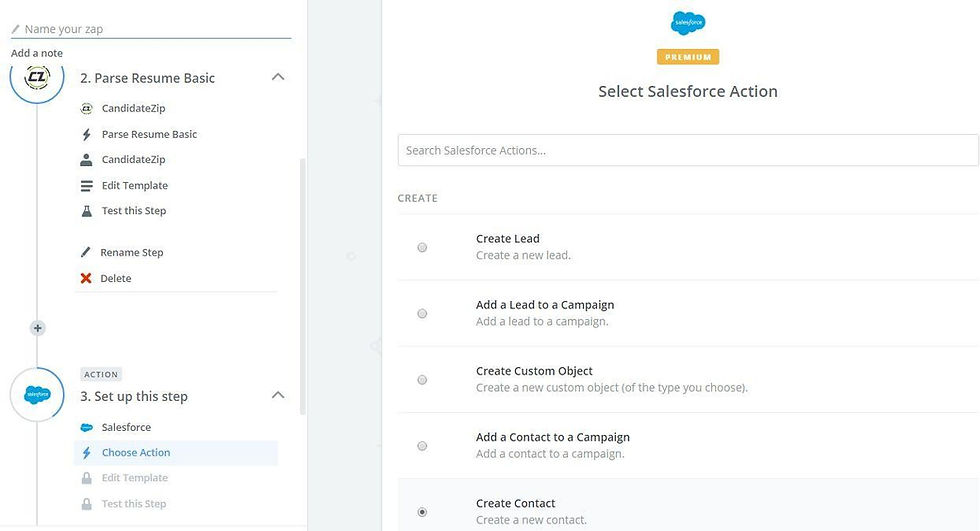The height and width of the screenshot is (531, 980).
Task: Click pencil icon next to Name your zap
Action: tap(16, 29)
